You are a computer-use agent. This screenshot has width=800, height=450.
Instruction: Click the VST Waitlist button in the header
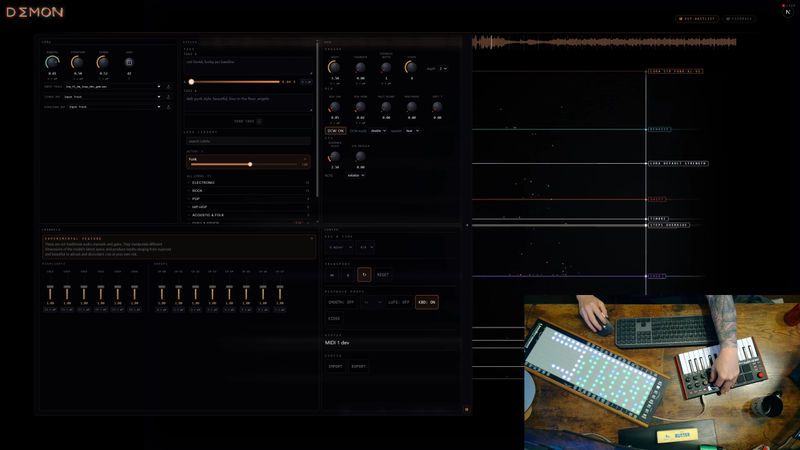click(x=697, y=19)
